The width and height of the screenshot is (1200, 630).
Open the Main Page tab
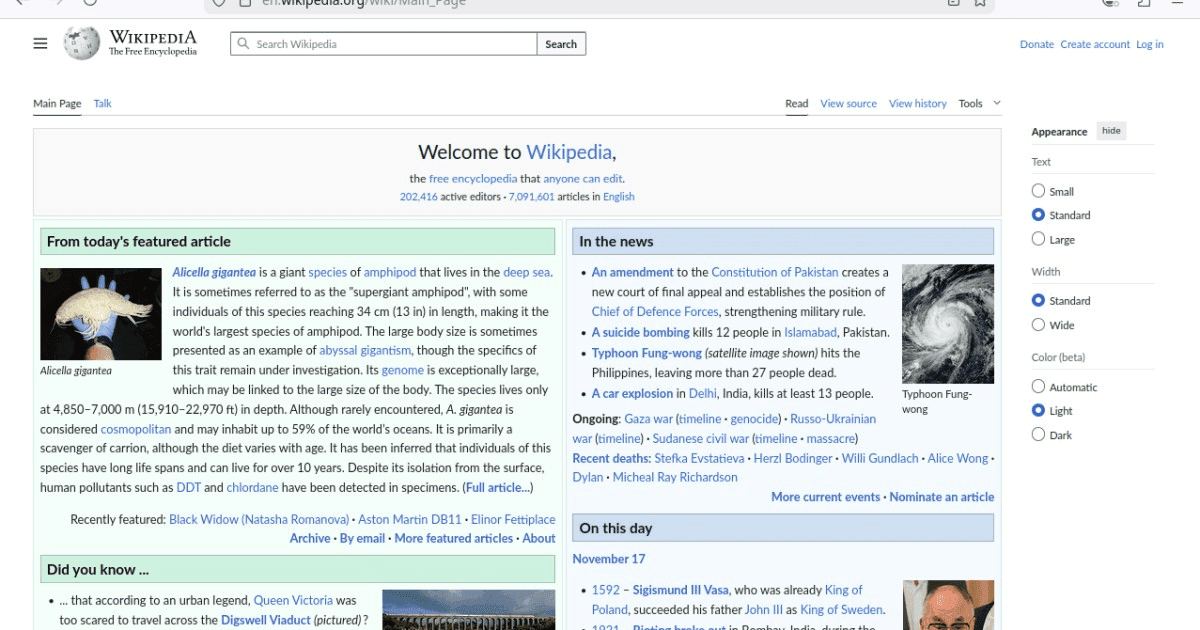[x=57, y=103]
